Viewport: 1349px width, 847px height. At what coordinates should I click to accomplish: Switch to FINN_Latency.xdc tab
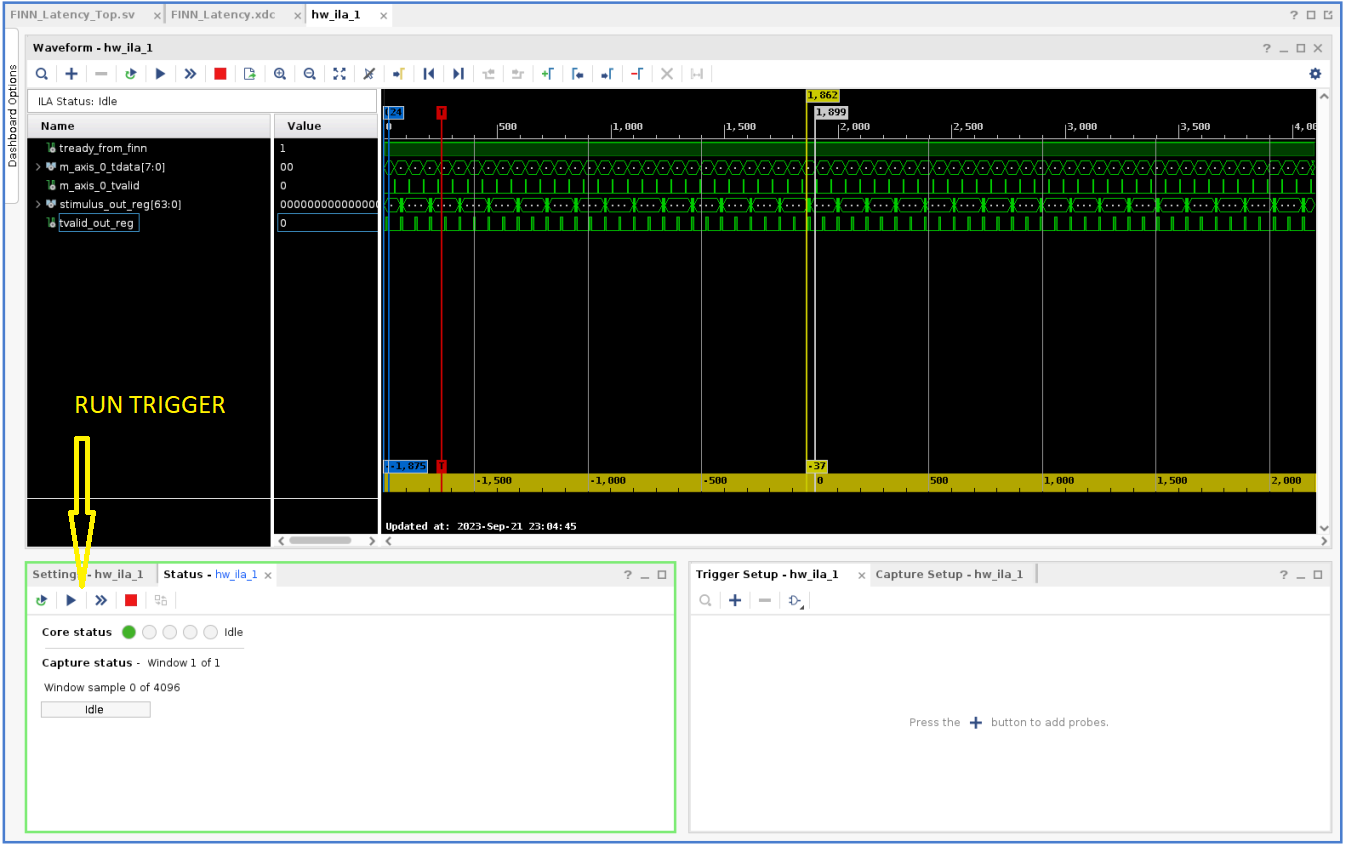coord(223,15)
